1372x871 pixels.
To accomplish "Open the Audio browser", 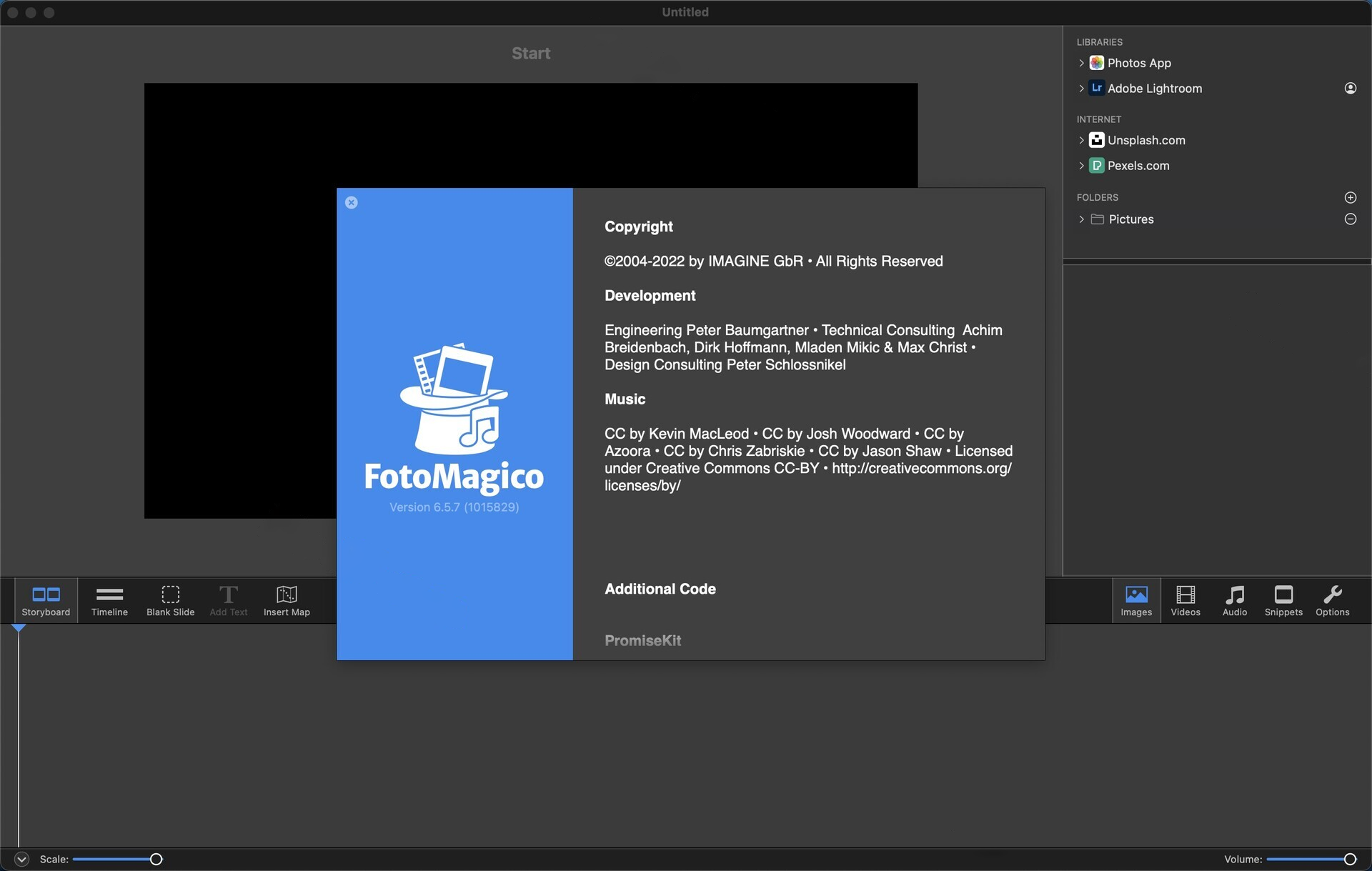I will [1234, 600].
